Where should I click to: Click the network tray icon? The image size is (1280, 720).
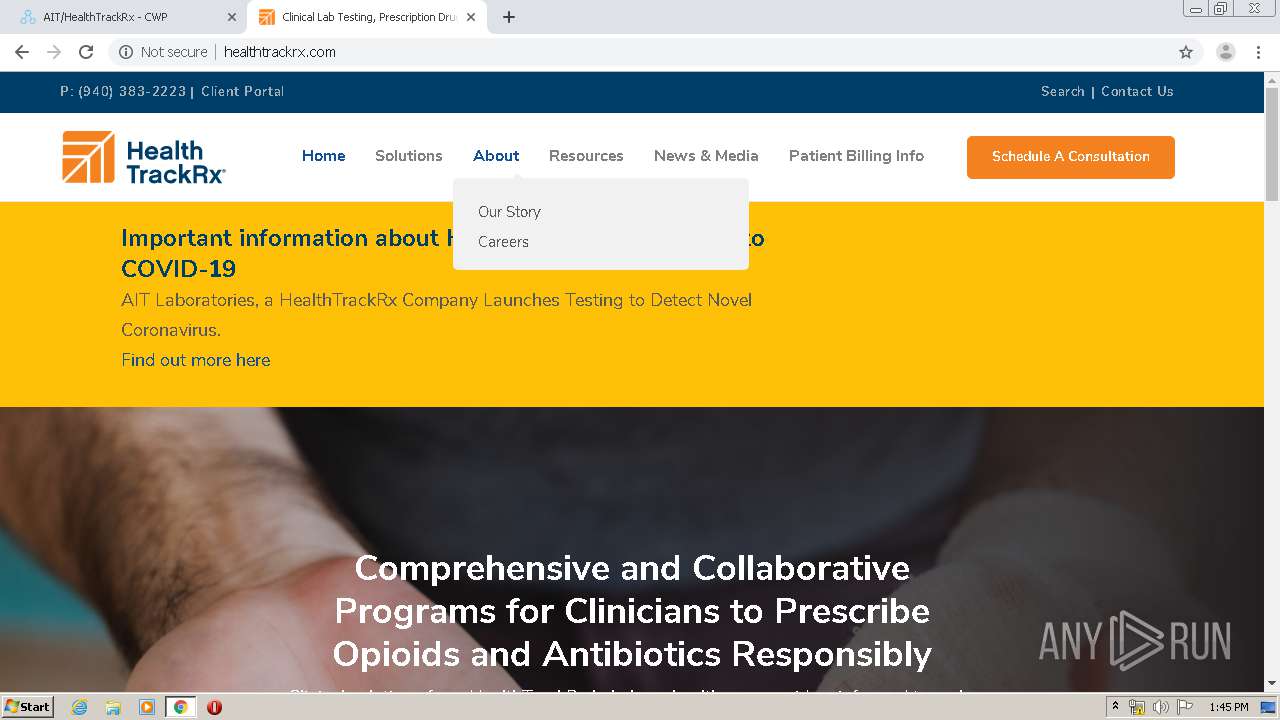(1137, 707)
